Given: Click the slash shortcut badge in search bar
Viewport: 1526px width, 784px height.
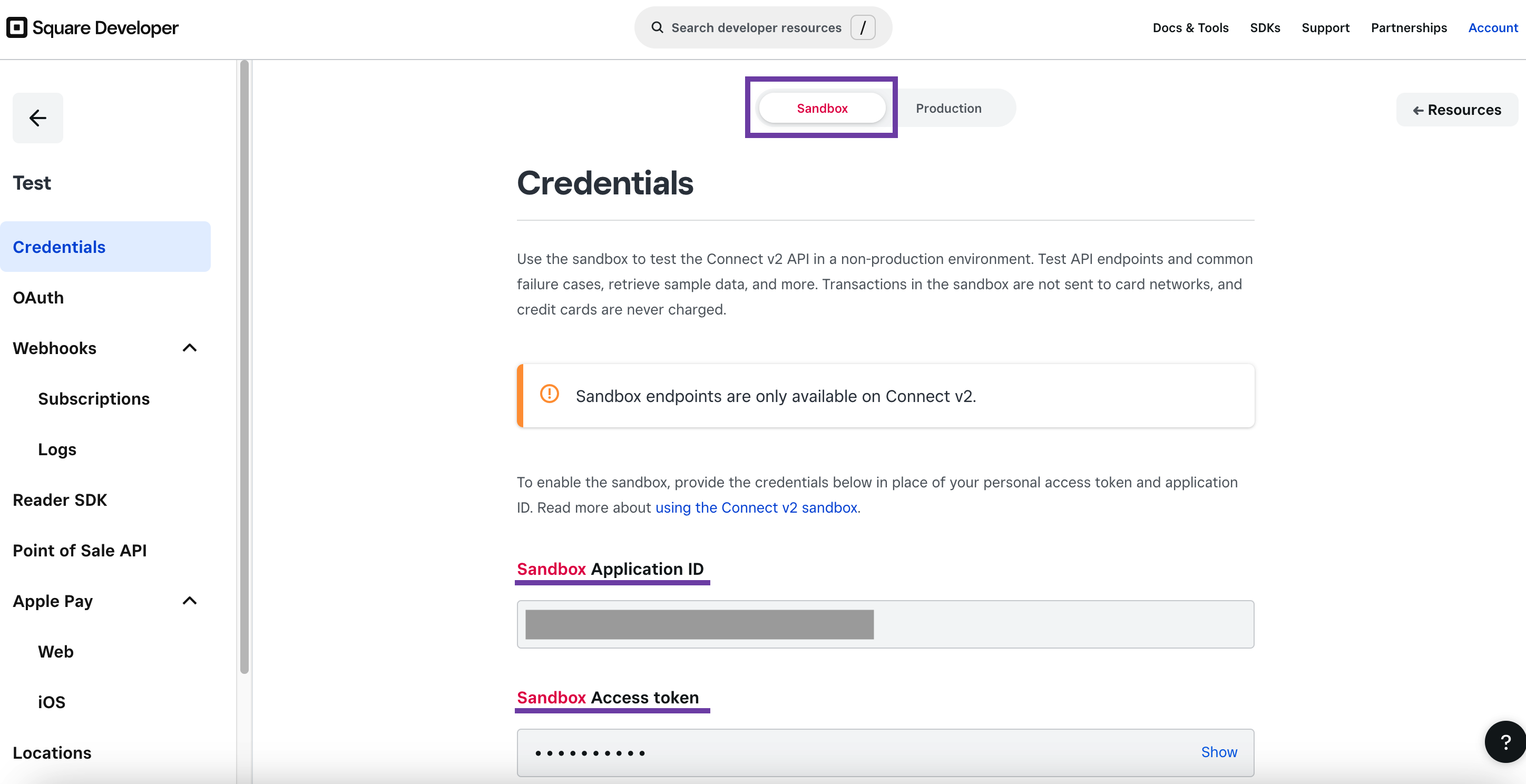Looking at the screenshot, I should (863, 27).
